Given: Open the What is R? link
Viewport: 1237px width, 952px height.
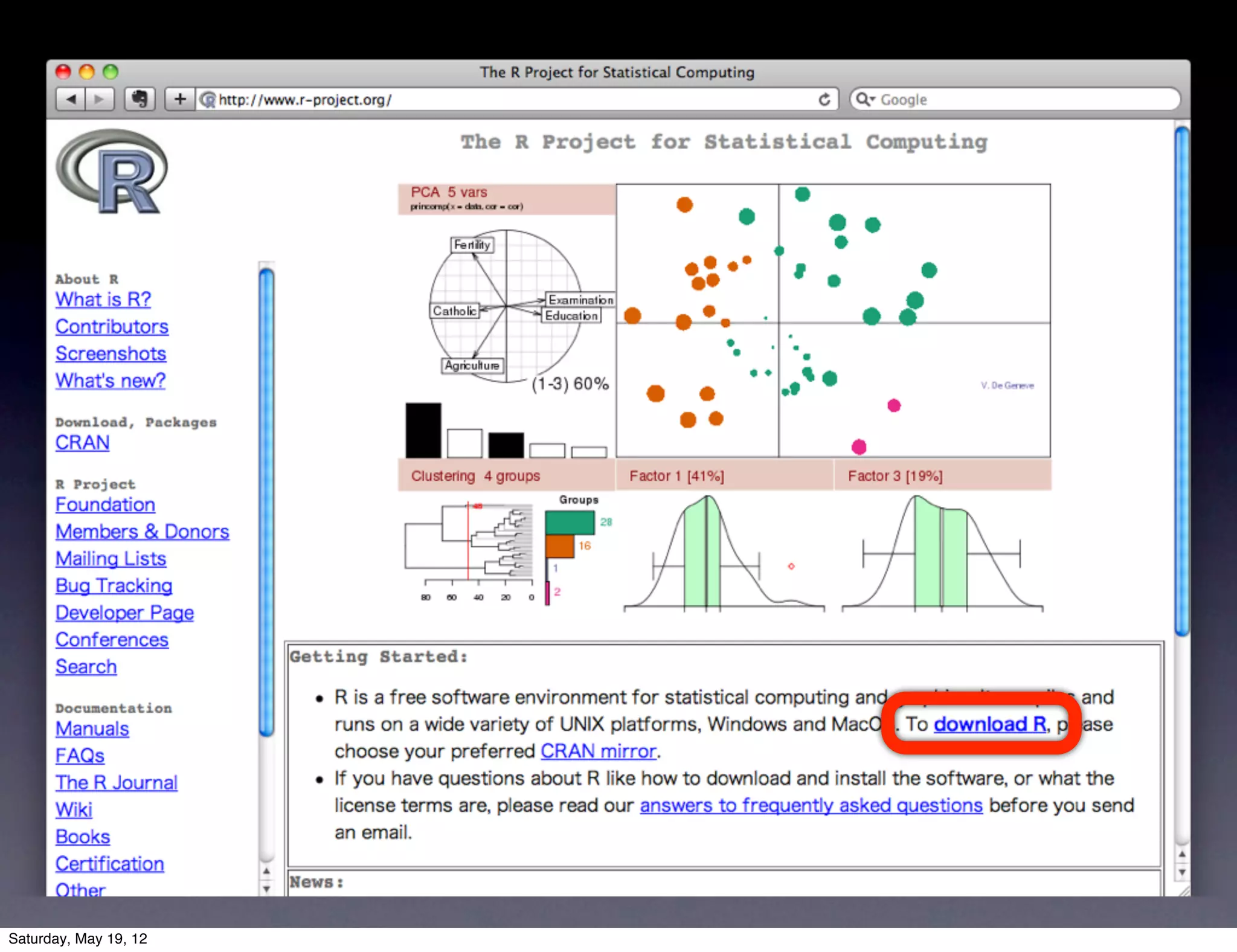Looking at the screenshot, I should click(x=103, y=300).
